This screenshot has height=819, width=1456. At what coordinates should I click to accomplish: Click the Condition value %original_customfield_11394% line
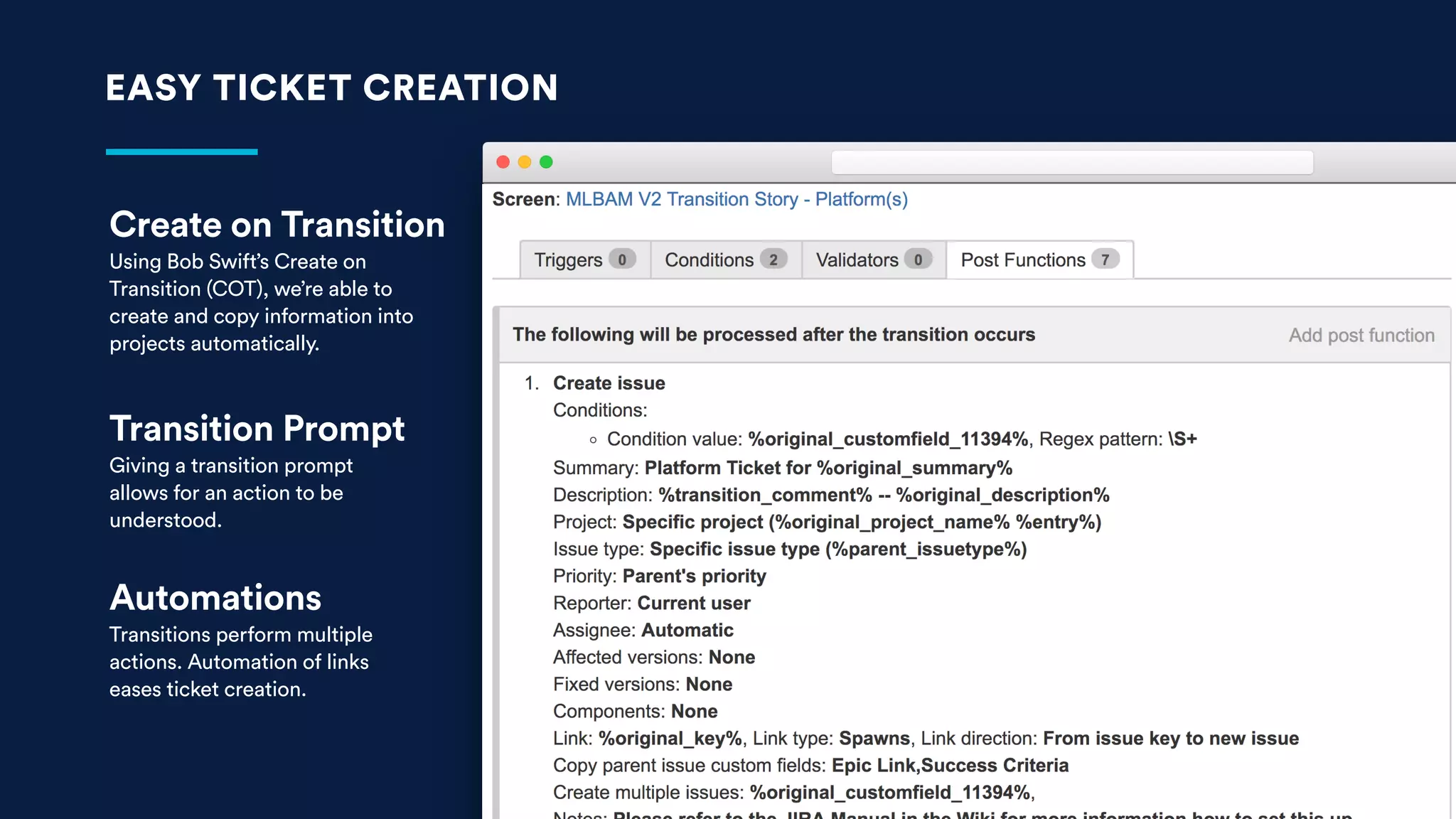901,439
